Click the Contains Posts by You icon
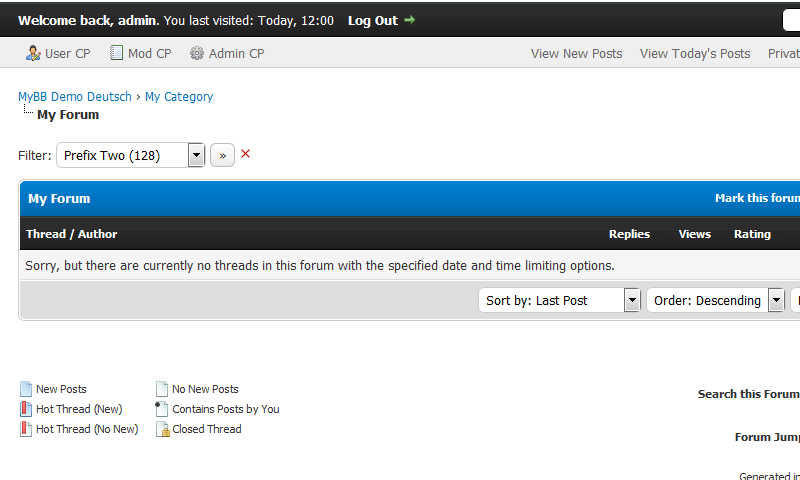The image size is (800, 480). pyautogui.click(x=162, y=409)
